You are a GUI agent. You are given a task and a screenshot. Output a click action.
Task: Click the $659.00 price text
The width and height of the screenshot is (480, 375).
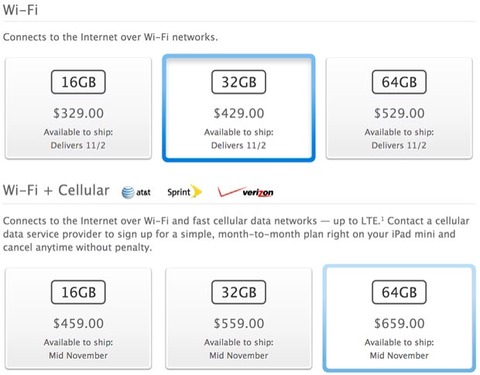pyautogui.click(x=399, y=324)
